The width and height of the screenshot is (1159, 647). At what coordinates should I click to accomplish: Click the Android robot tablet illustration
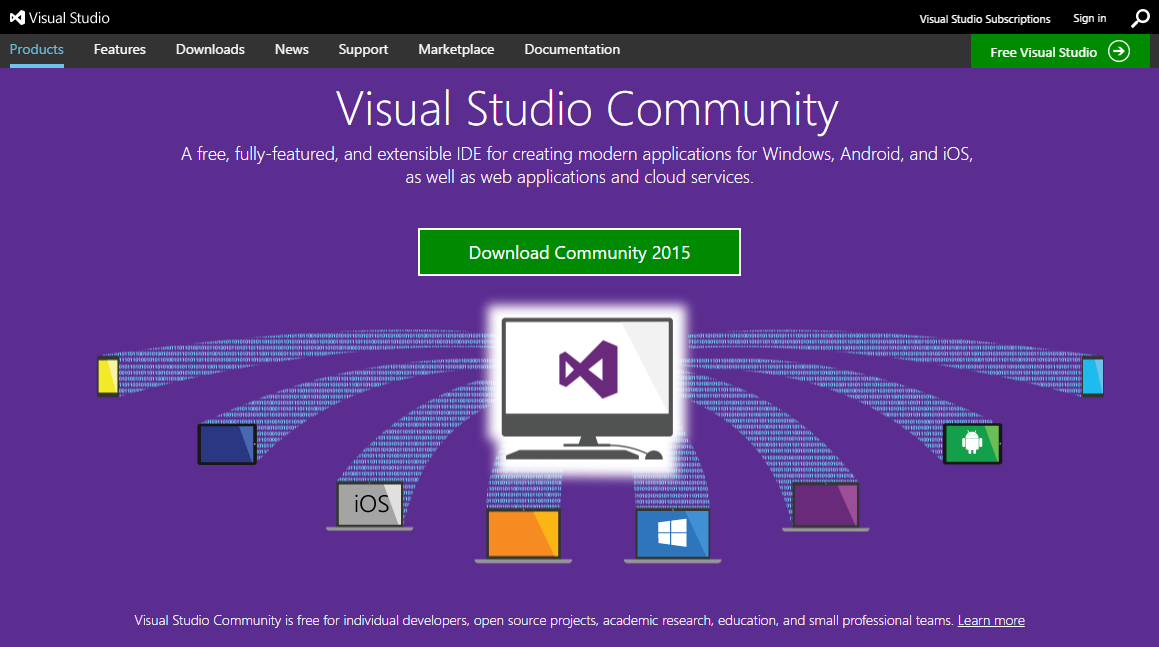point(972,443)
